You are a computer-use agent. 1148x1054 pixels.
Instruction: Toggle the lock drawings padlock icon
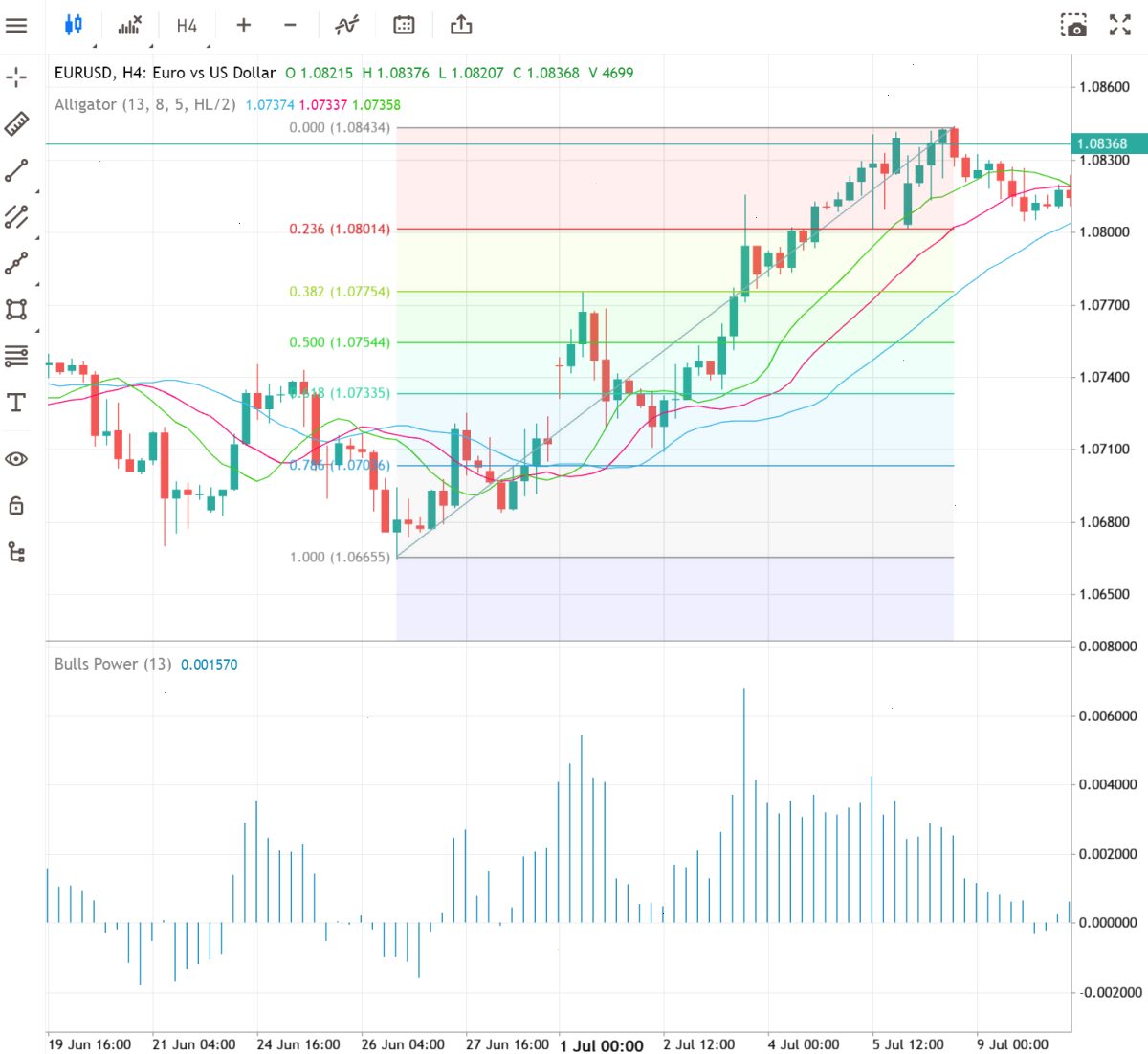click(16, 505)
